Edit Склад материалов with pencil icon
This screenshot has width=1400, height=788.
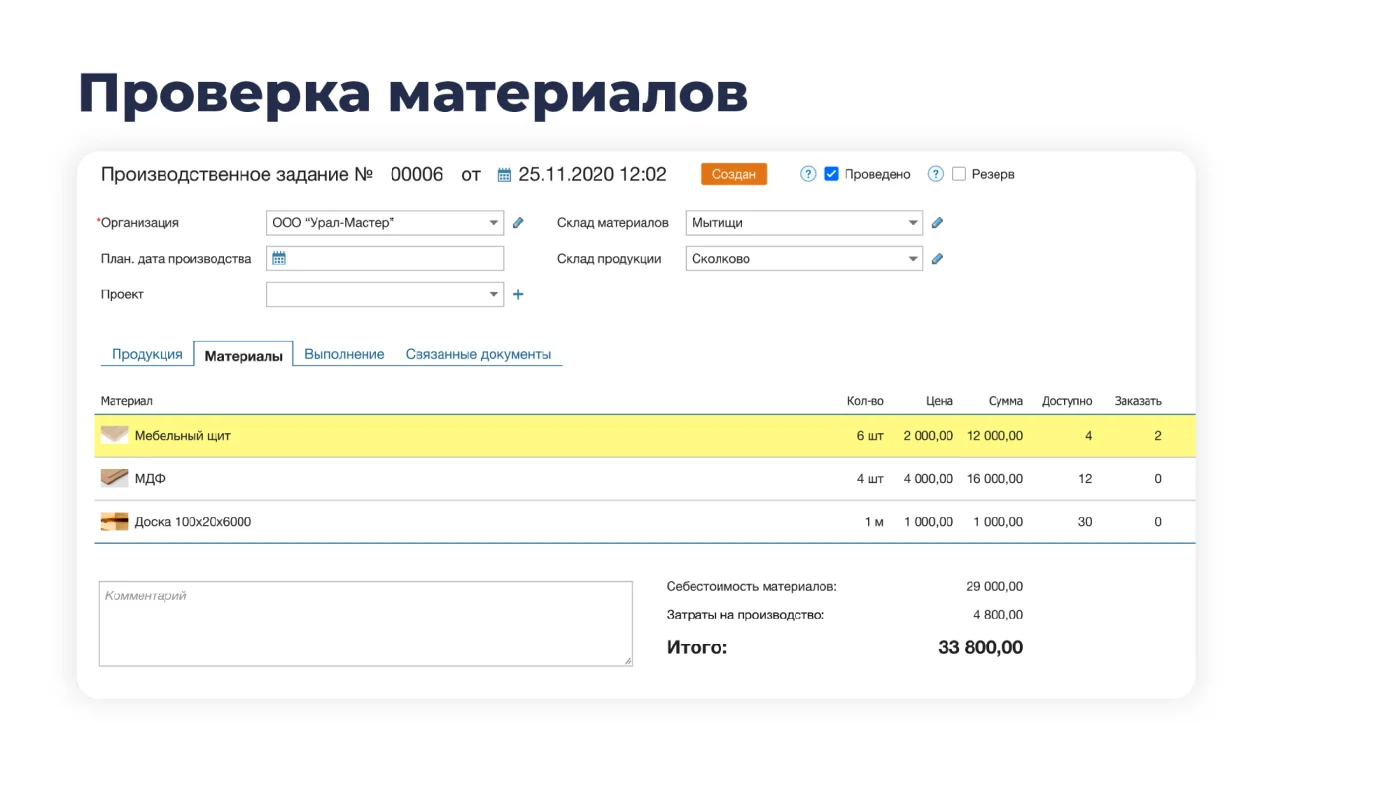coord(937,223)
